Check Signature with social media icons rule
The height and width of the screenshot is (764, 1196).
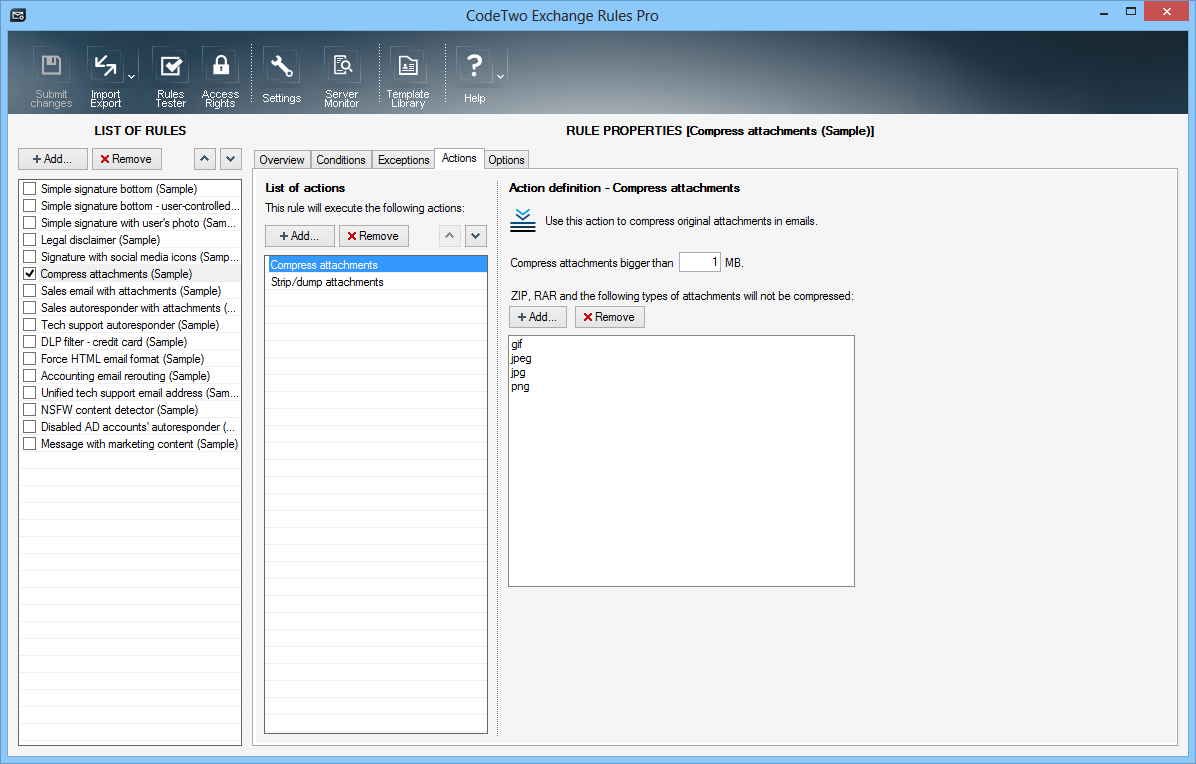[x=30, y=256]
